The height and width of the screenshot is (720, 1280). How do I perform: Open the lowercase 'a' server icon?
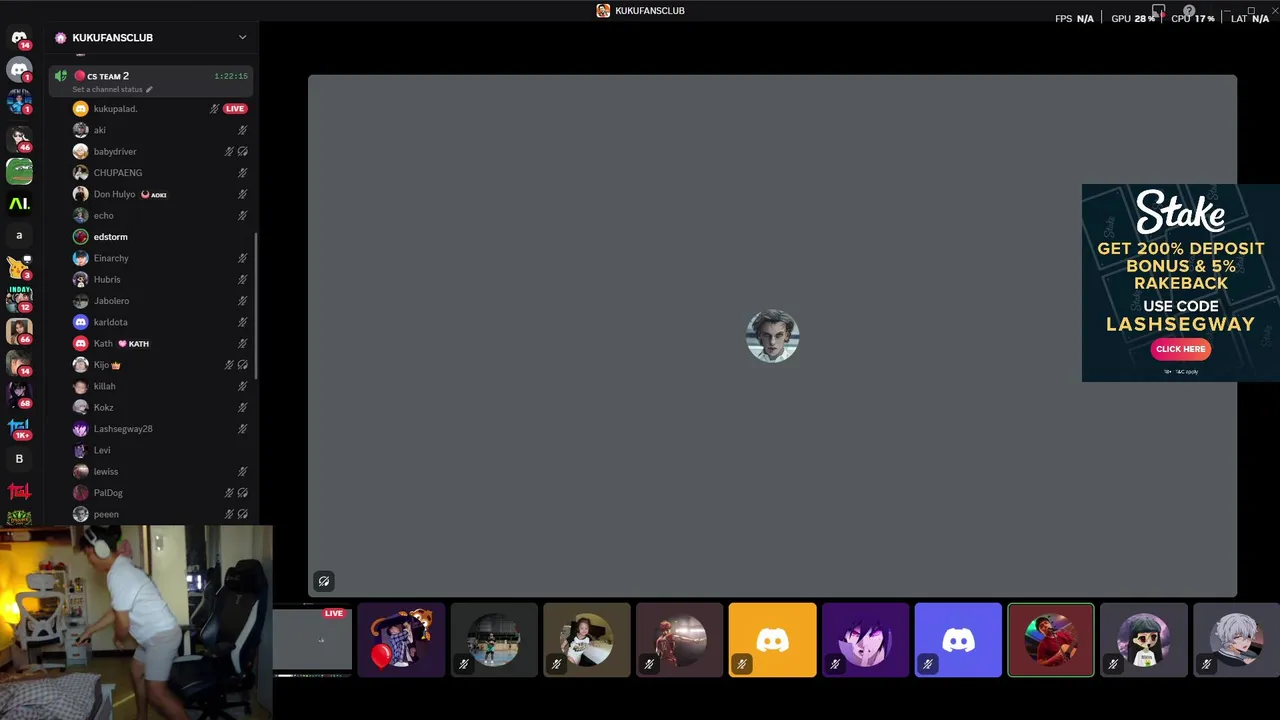point(19,236)
